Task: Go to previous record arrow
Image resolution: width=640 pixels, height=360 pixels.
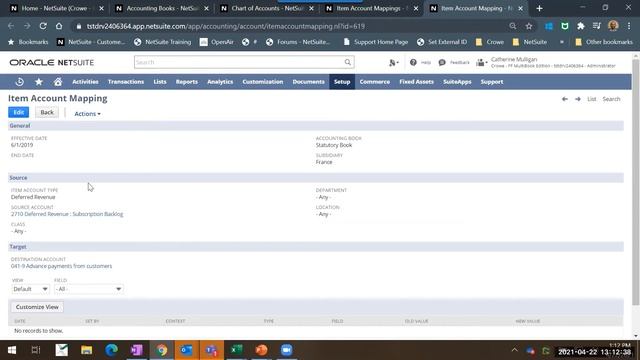Action: coord(565,99)
